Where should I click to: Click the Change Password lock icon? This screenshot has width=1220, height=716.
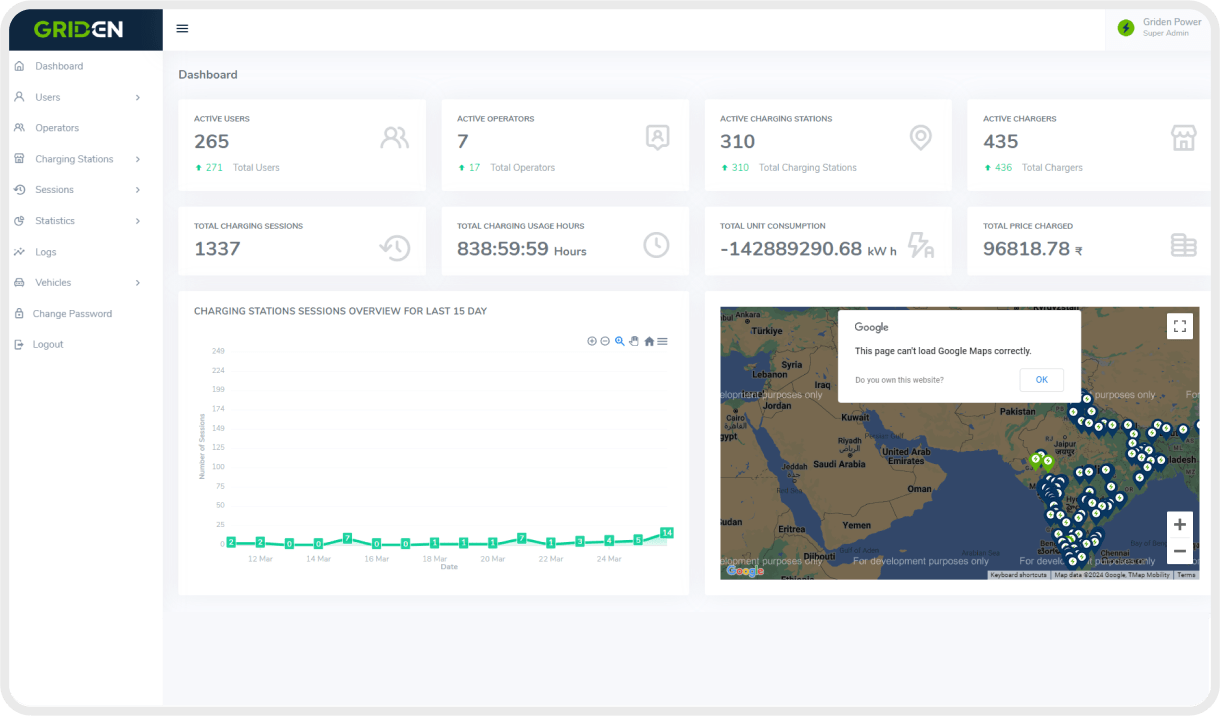(19, 314)
